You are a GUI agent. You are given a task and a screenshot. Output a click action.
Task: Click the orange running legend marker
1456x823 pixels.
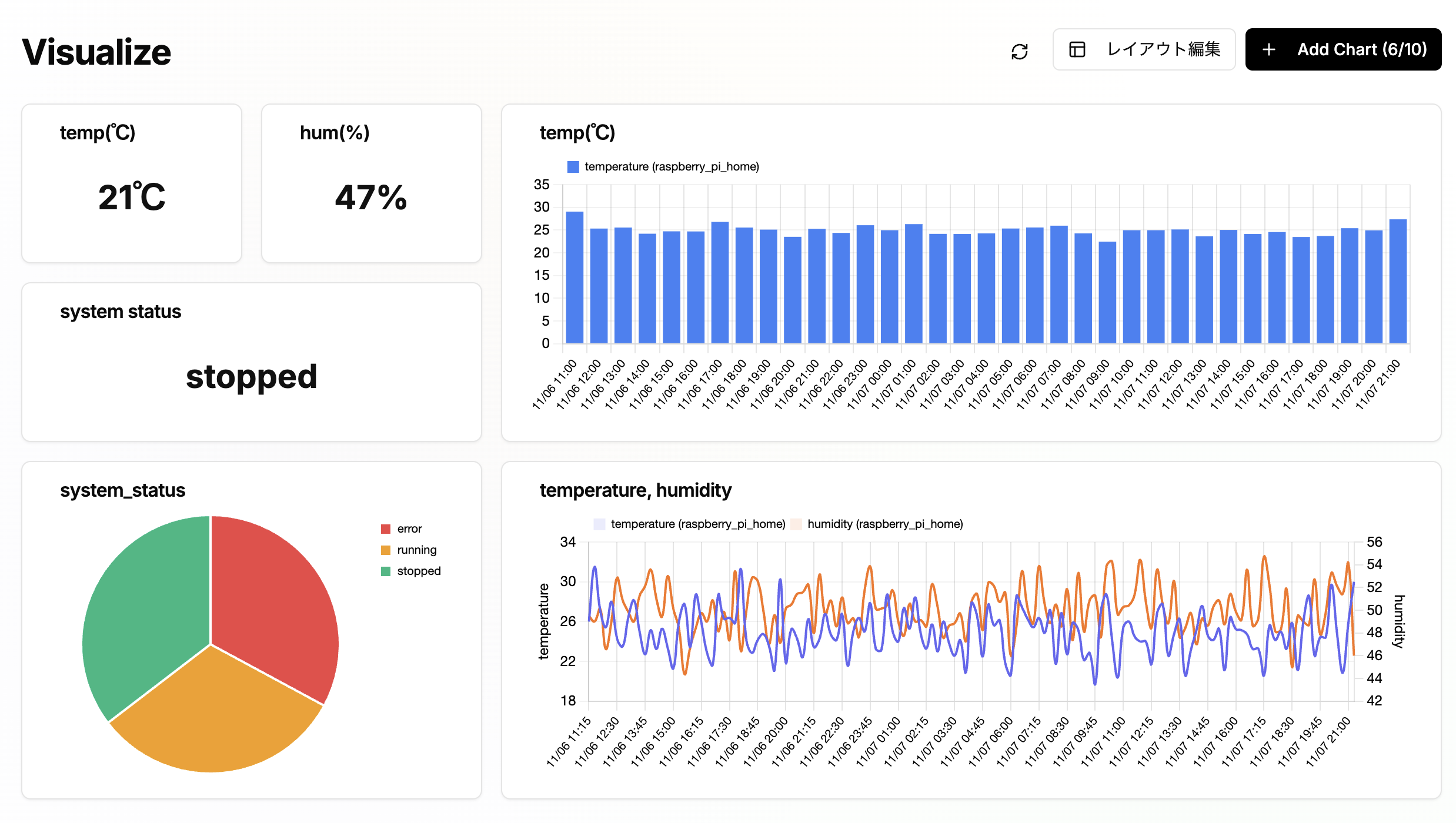pyautogui.click(x=386, y=549)
